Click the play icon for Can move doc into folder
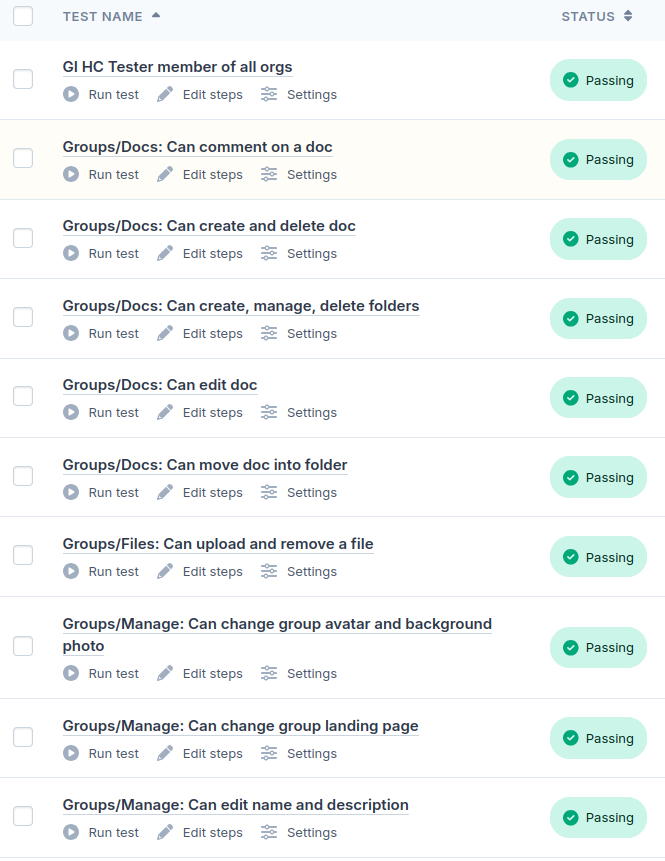665x861 pixels. pyautogui.click(x=71, y=492)
